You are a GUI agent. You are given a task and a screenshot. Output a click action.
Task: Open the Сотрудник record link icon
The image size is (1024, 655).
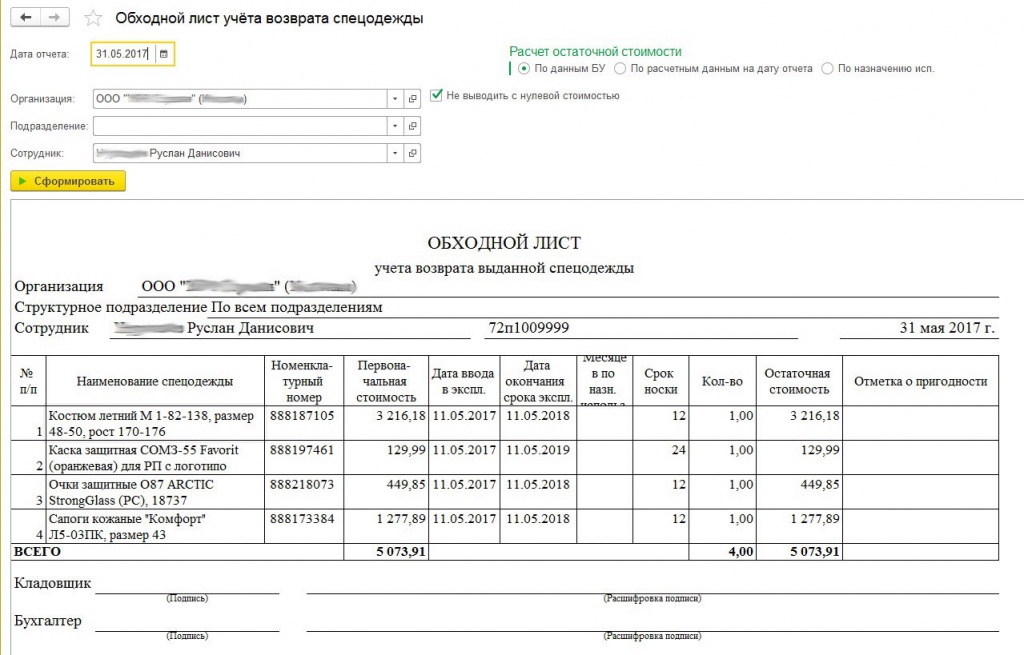[x=412, y=153]
